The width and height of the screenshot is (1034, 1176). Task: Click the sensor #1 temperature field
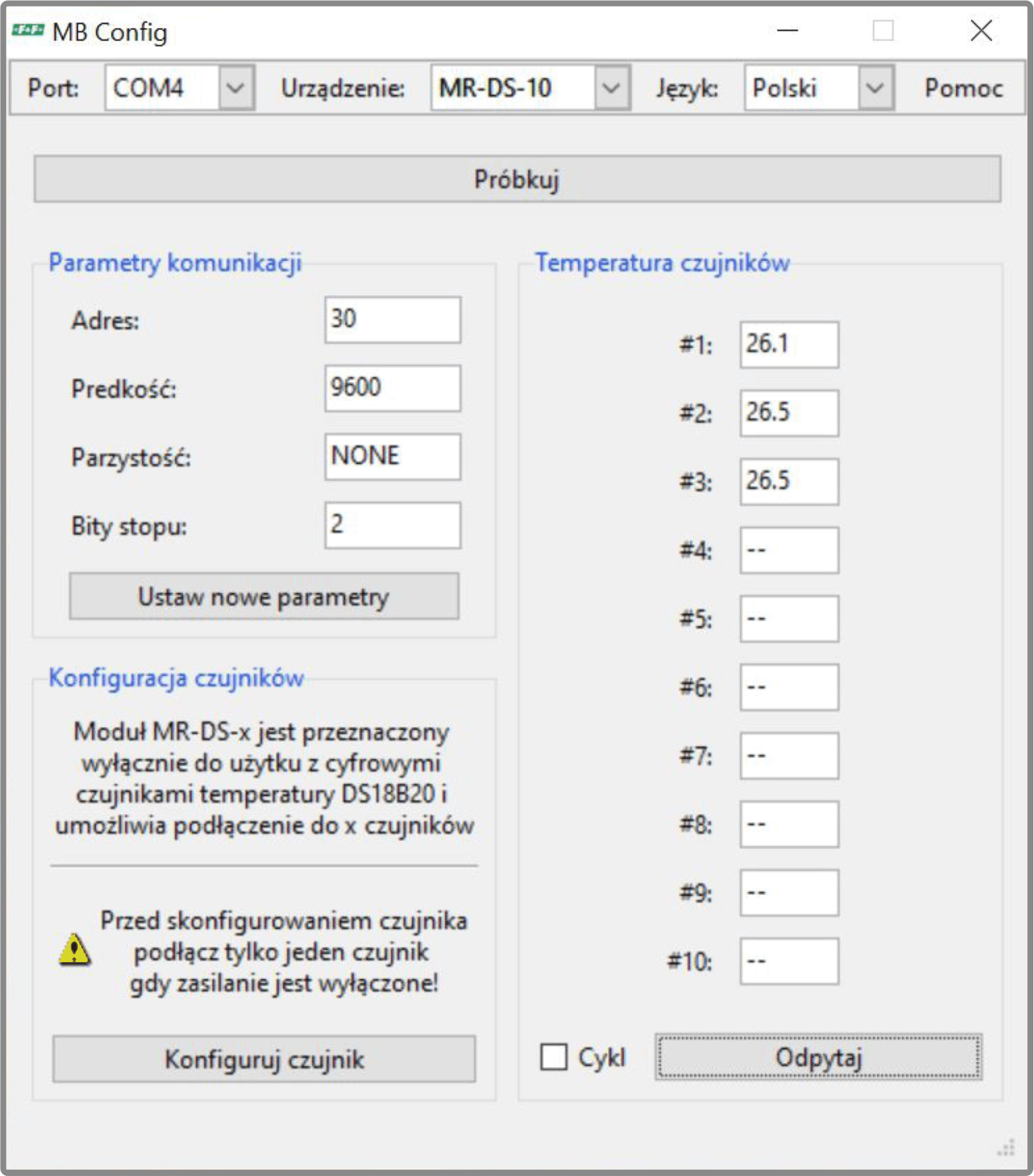(789, 345)
